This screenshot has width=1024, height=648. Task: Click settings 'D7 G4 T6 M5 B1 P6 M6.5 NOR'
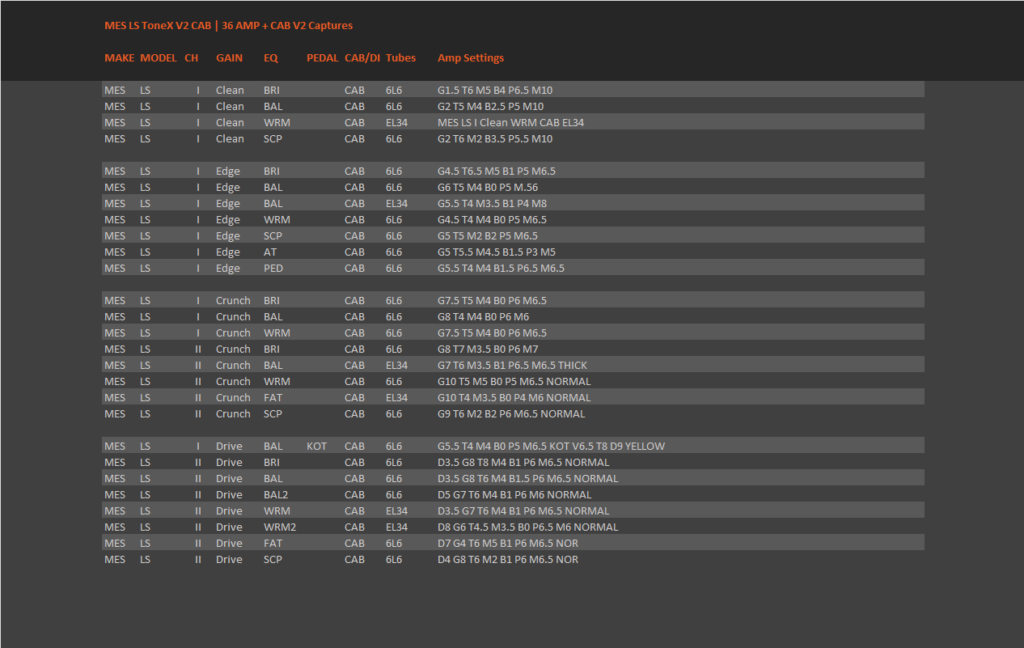click(508, 543)
